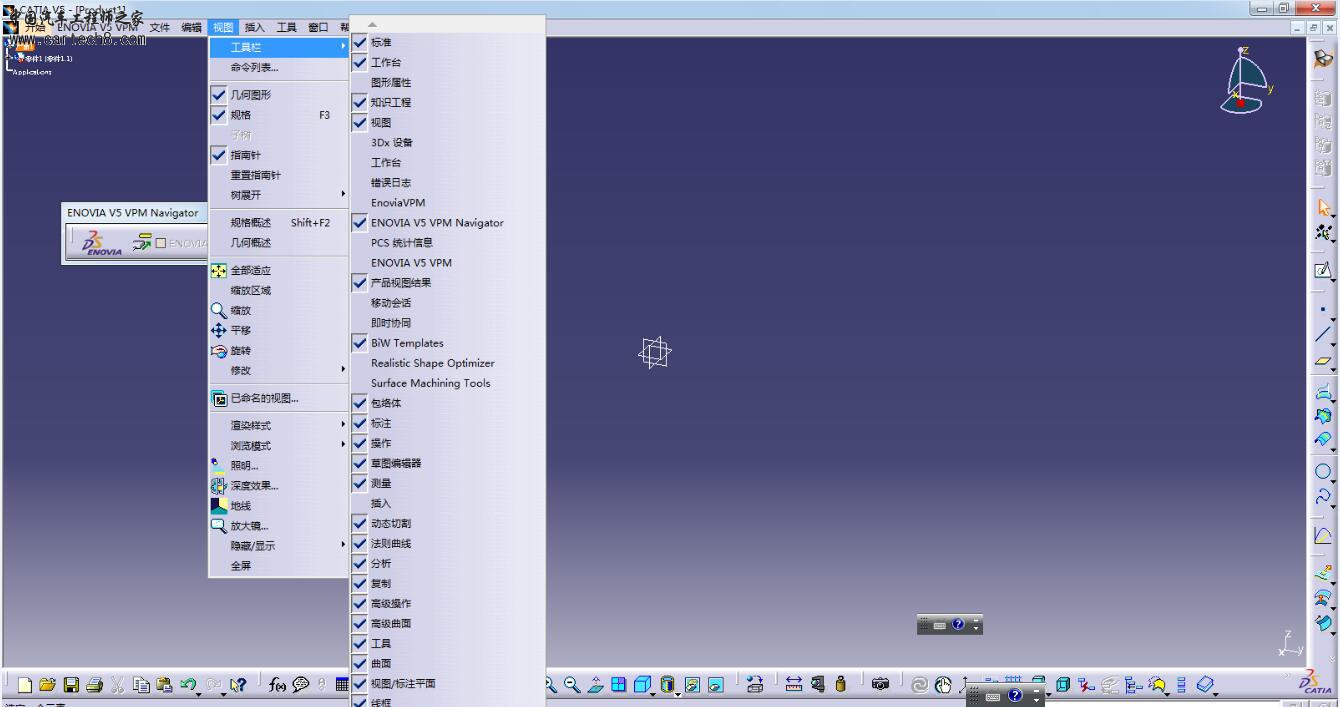This screenshot has width=1340, height=707.
Task: Expand the 隐藏/显示 submenu
Action: click(x=280, y=545)
